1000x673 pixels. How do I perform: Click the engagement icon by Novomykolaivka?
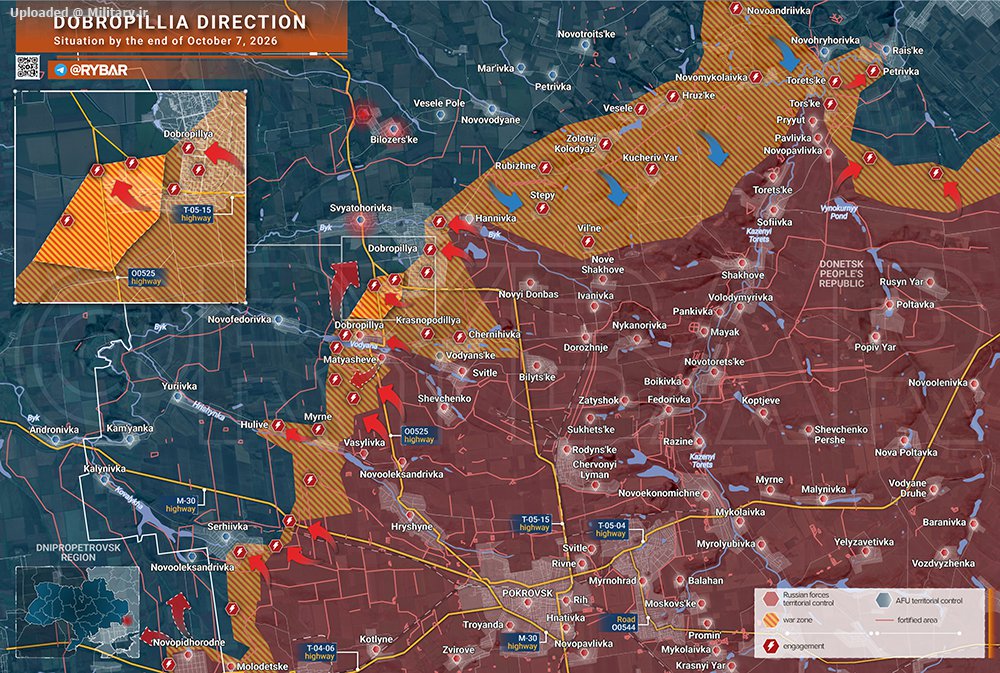pos(756,77)
